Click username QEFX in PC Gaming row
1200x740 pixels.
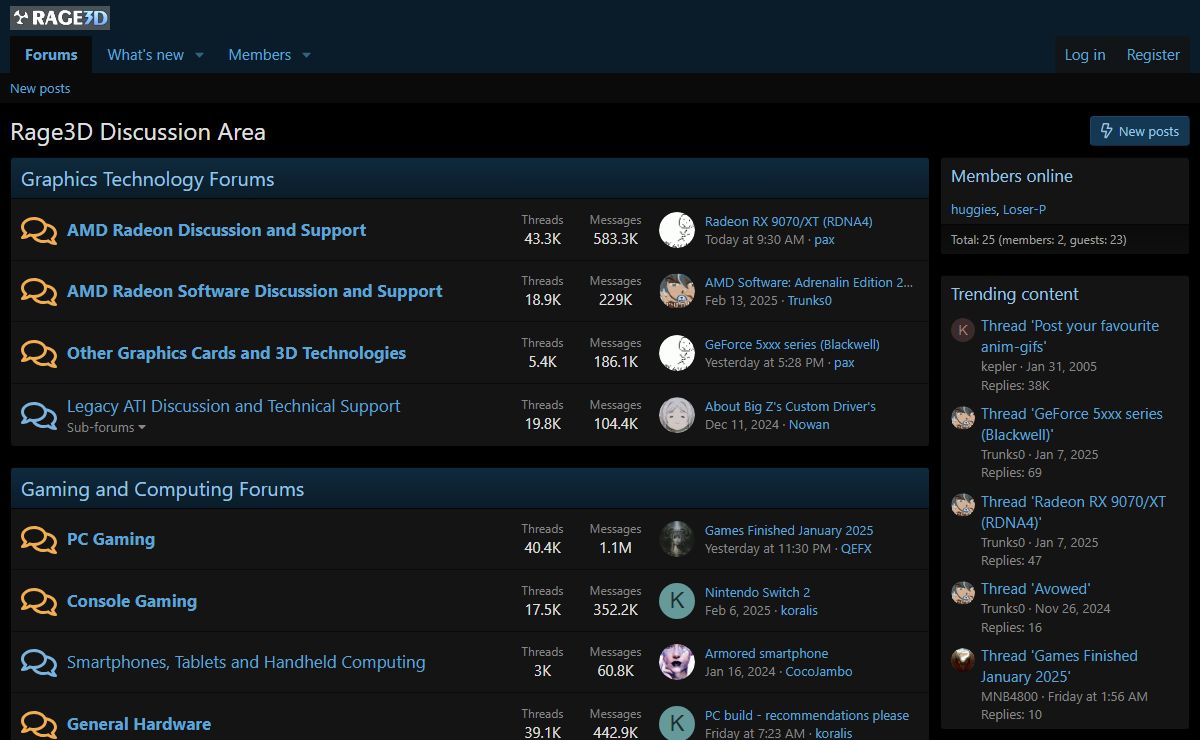856,549
